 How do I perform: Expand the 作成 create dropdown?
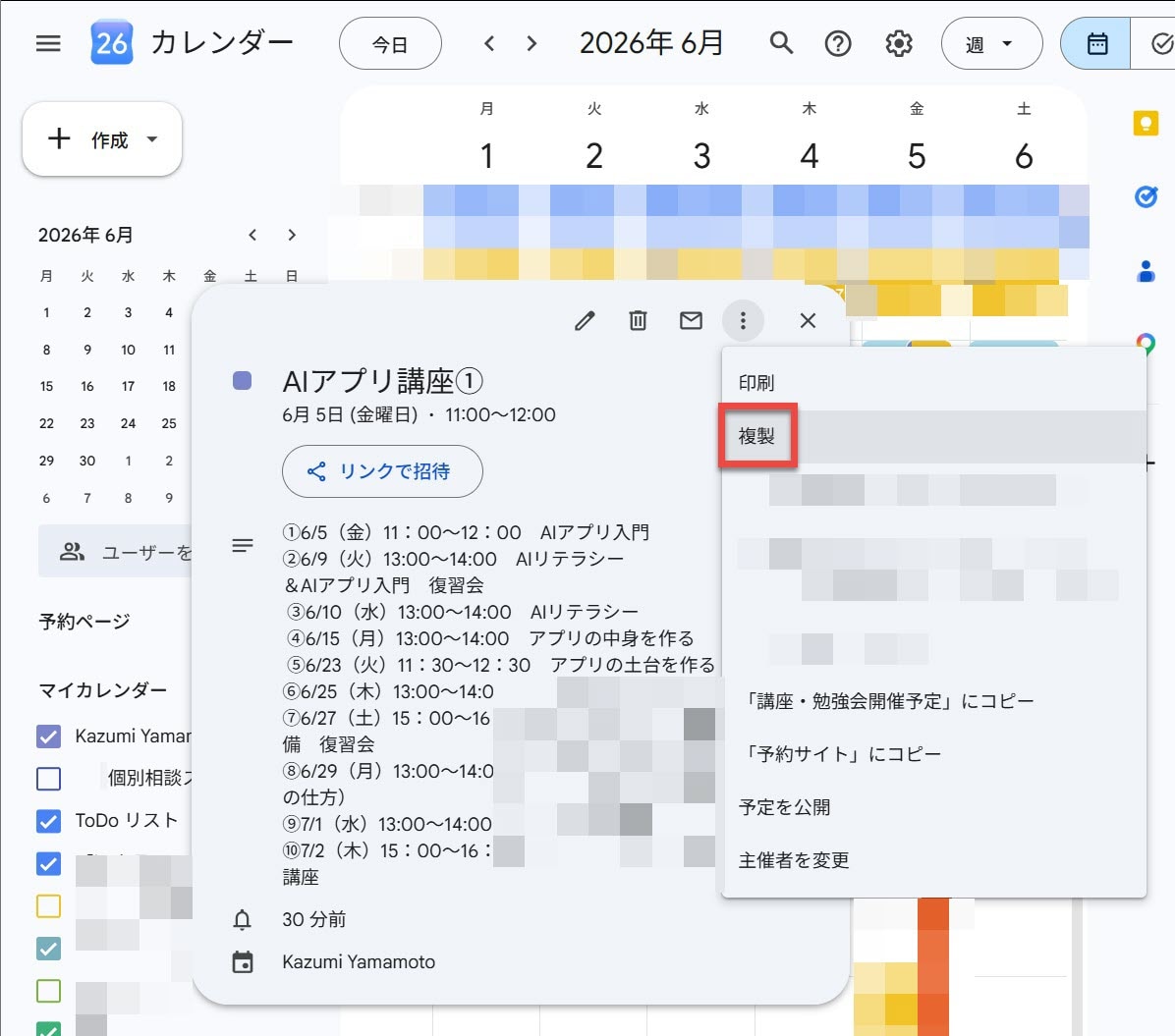point(152,139)
